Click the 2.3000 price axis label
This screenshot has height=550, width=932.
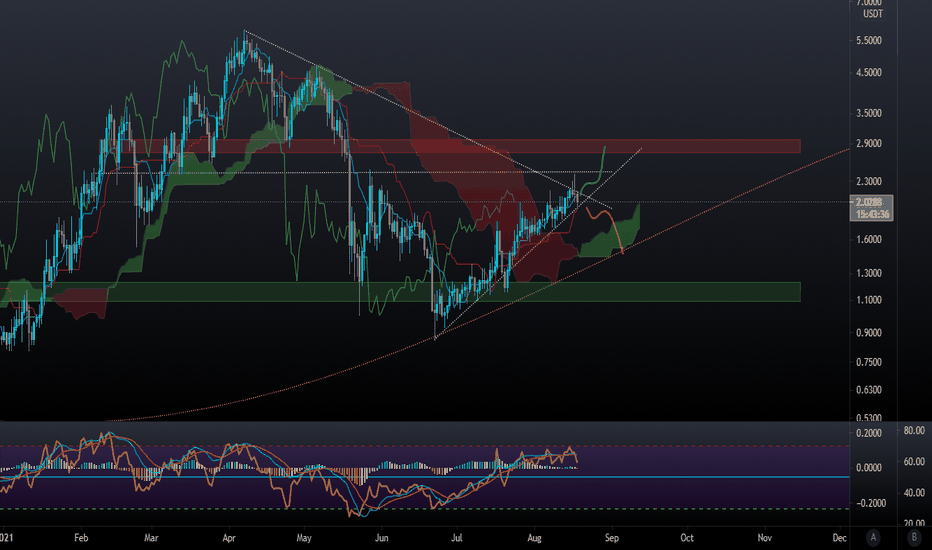click(868, 181)
